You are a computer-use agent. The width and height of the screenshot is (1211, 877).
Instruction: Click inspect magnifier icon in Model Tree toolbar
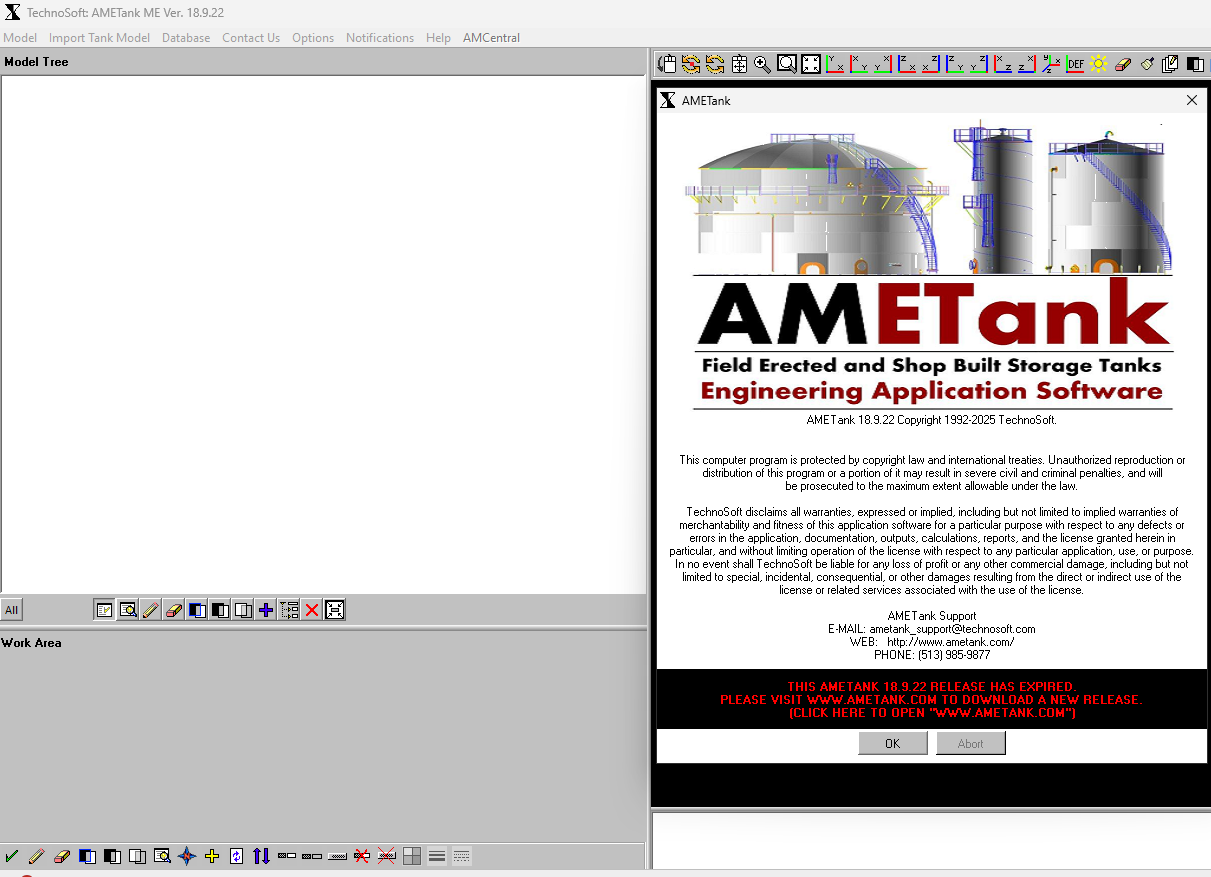(x=128, y=610)
